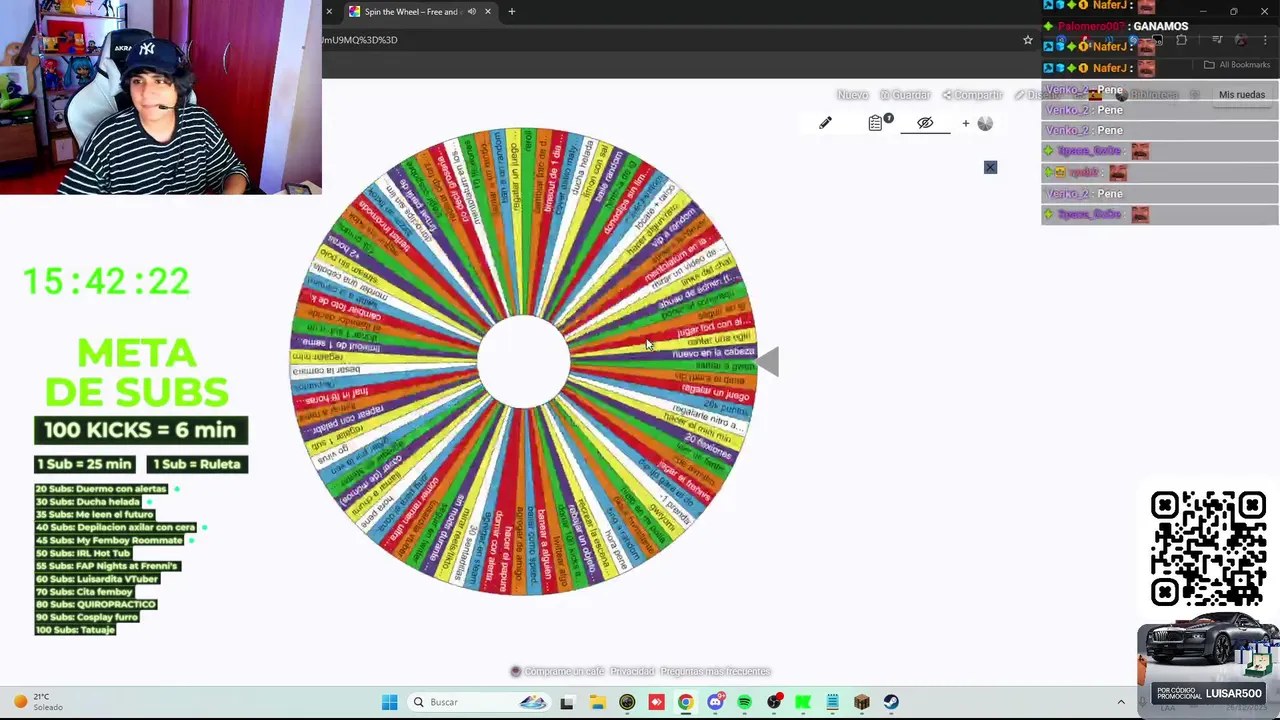Open the weather widget showing 21°C
This screenshot has width=1280, height=720.
tap(40, 702)
